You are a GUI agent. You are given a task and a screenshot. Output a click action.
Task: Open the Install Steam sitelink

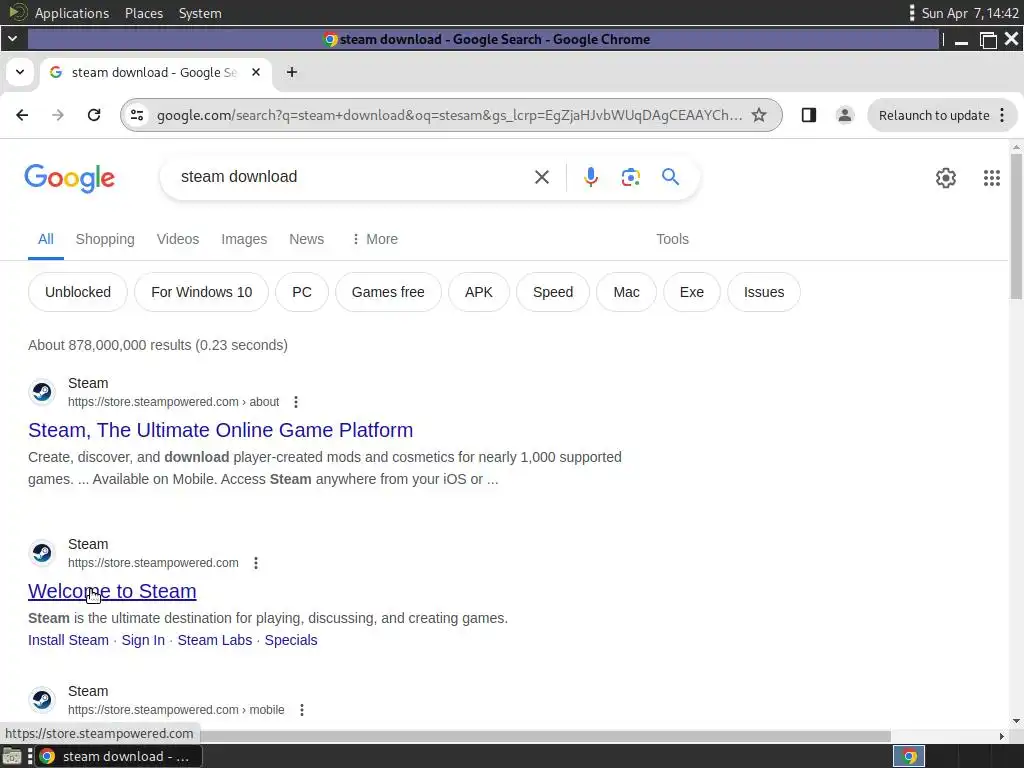click(x=69, y=640)
